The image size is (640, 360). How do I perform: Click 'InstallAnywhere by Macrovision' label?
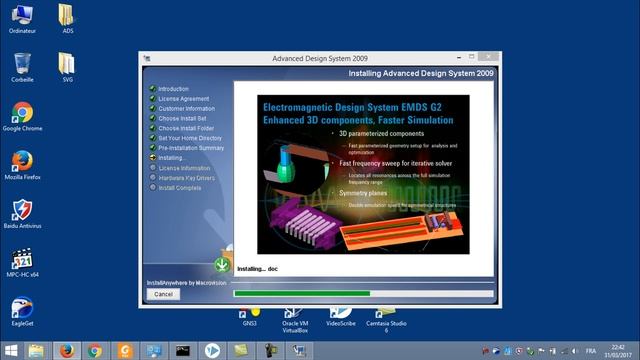pyautogui.click(x=187, y=283)
